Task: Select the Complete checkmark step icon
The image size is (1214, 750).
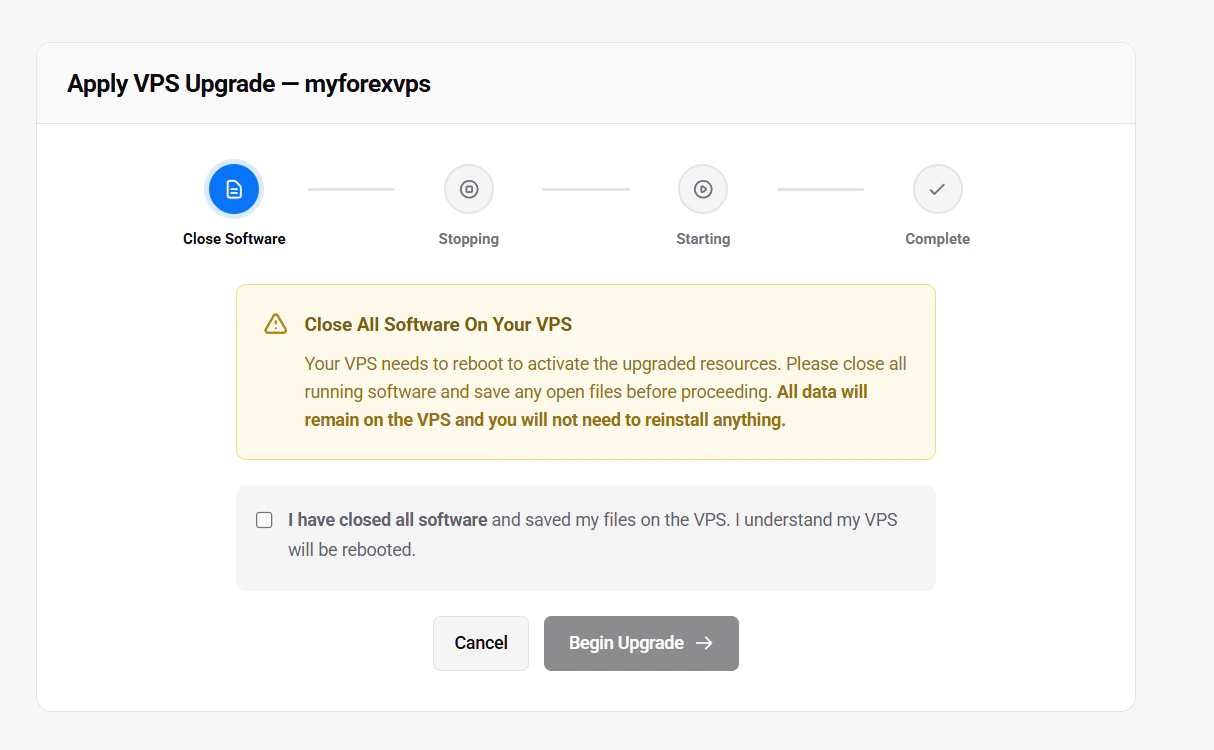Action: tap(937, 188)
